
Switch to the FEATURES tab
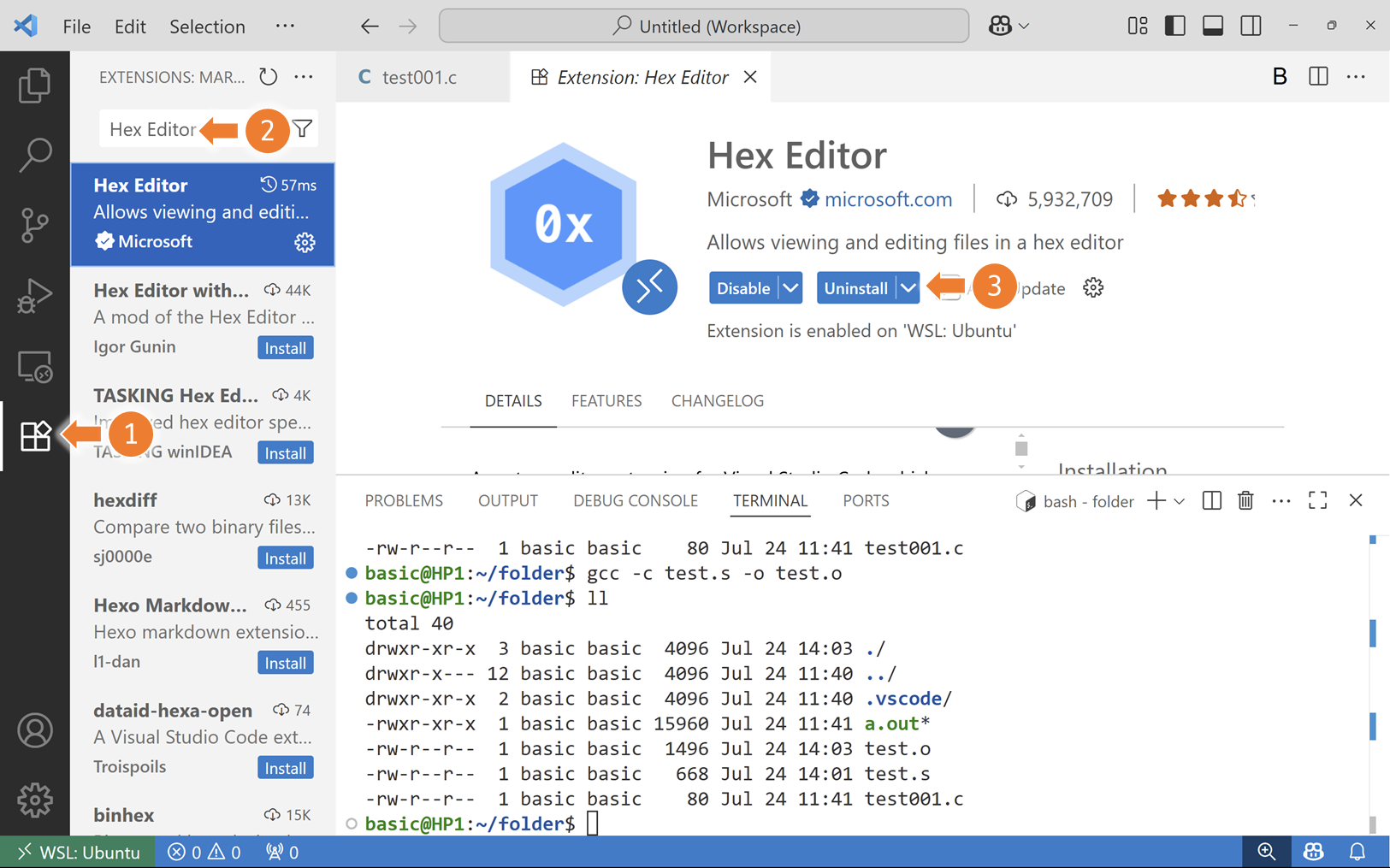[606, 401]
